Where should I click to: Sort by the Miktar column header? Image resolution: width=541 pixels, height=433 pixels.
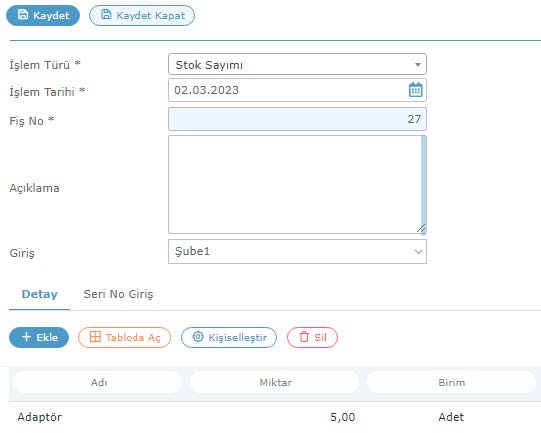275,382
